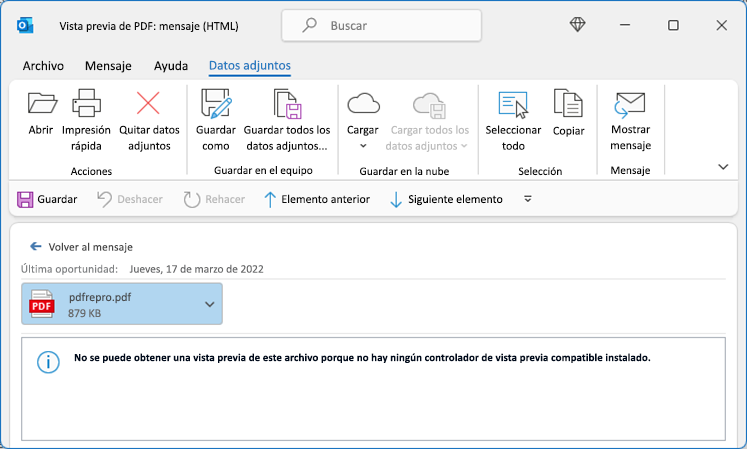Click the preview error message text
Screen dimensions: 747x449
(362, 357)
